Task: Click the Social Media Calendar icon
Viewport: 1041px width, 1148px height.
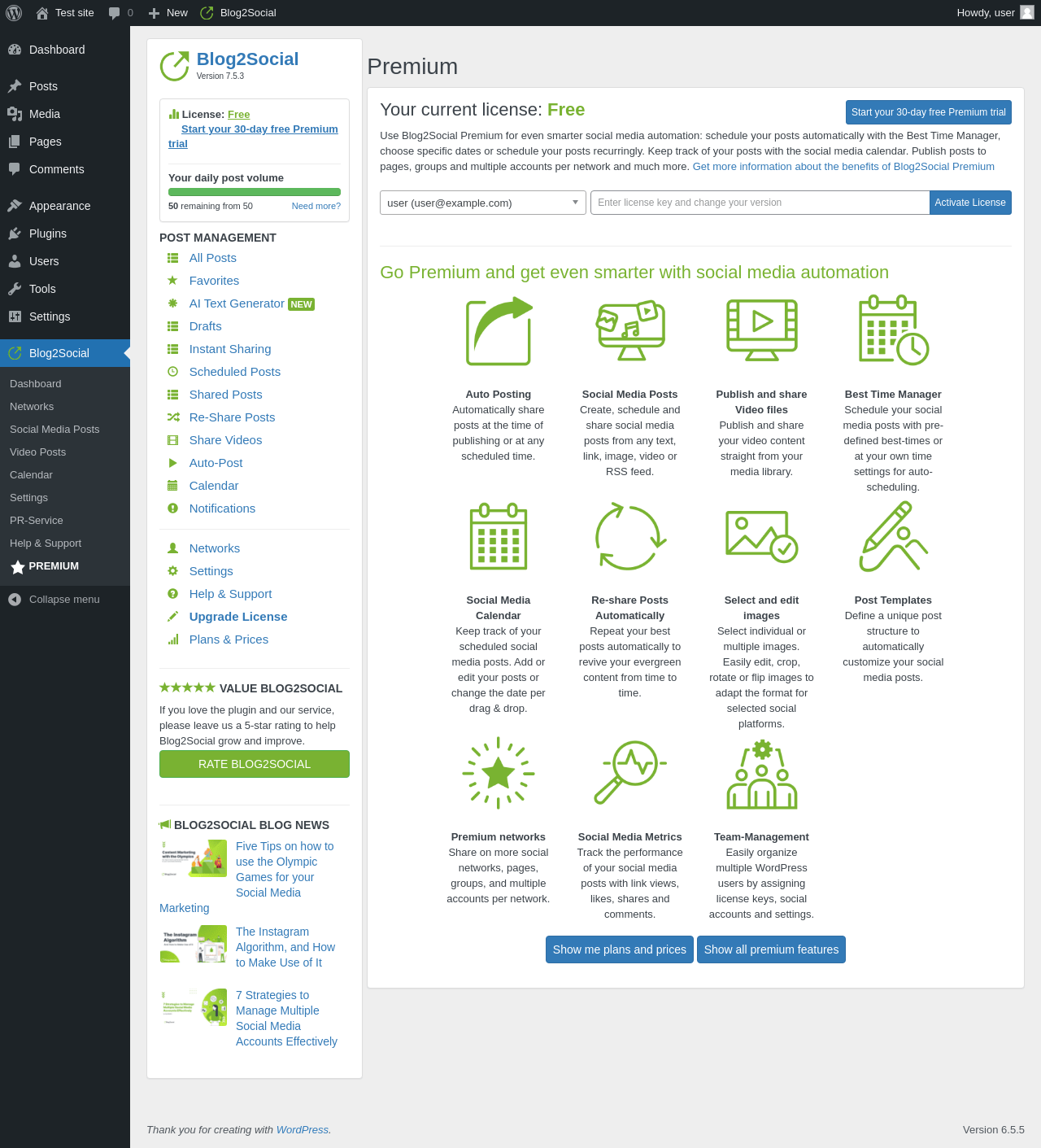Action: click(x=499, y=536)
